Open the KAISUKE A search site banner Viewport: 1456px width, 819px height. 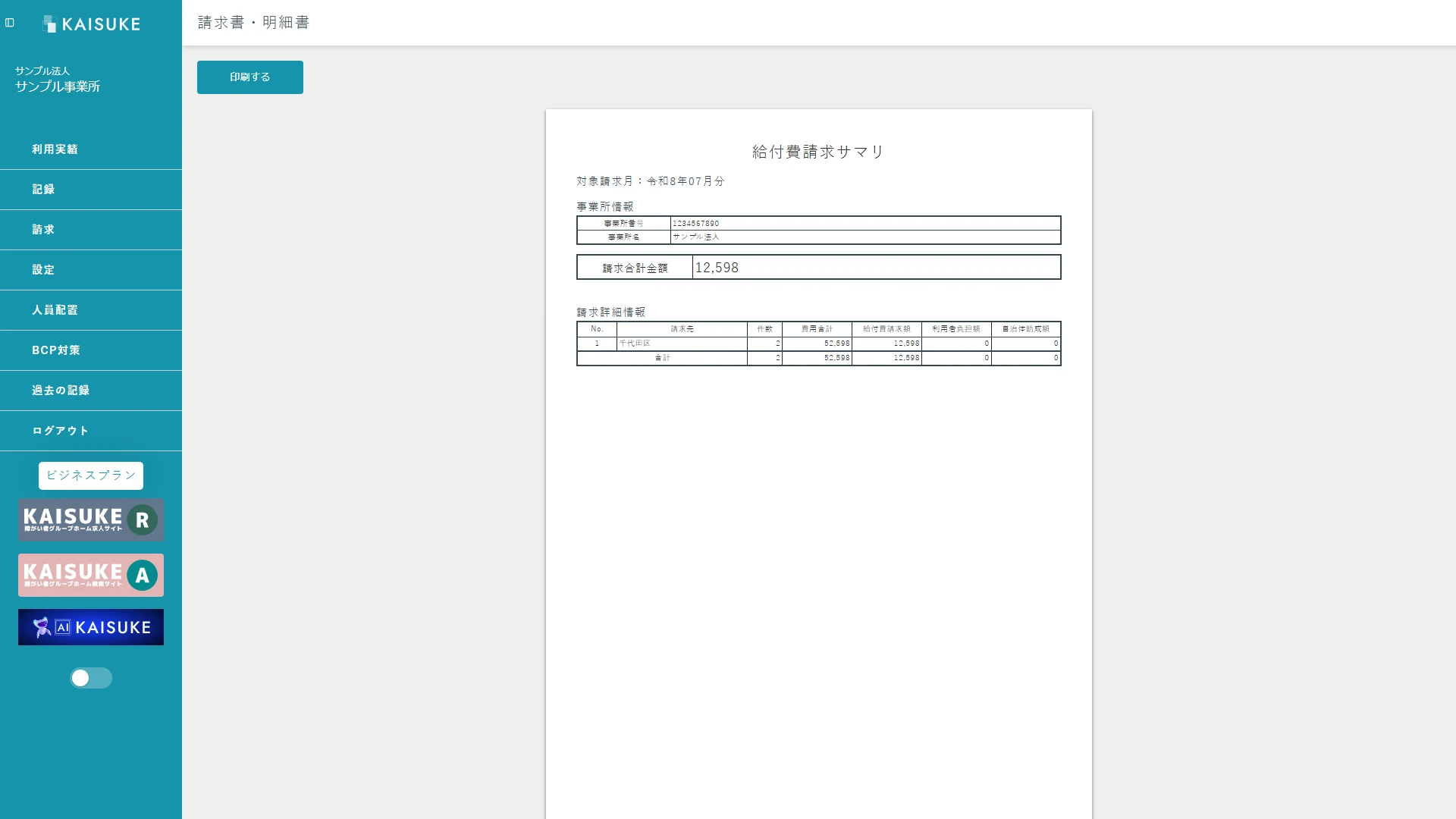tap(91, 575)
